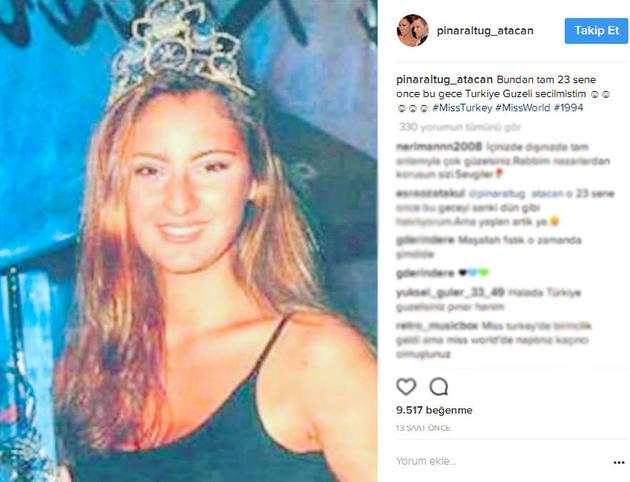
Task: Open the #1994 hashtag
Action: click(568, 108)
